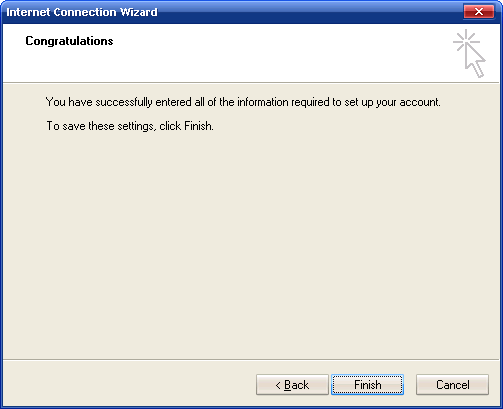The width and height of the screenshot is (503, 409).
Task: Click the gray arrow pointer of header icon
Action: click(x=475, y=61)
